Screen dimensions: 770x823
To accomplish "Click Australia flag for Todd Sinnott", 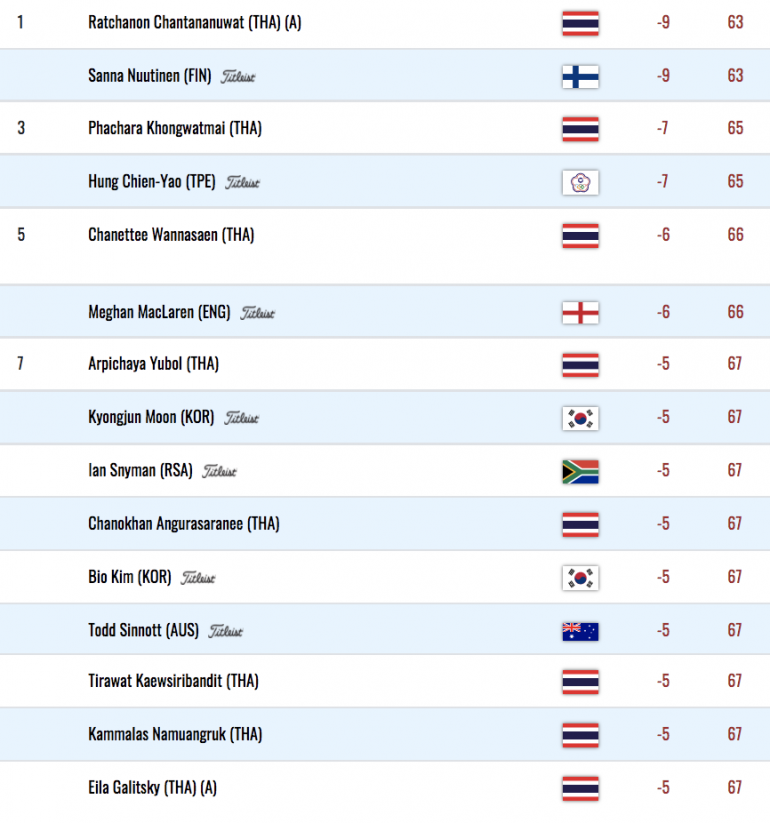I will 580,631.
